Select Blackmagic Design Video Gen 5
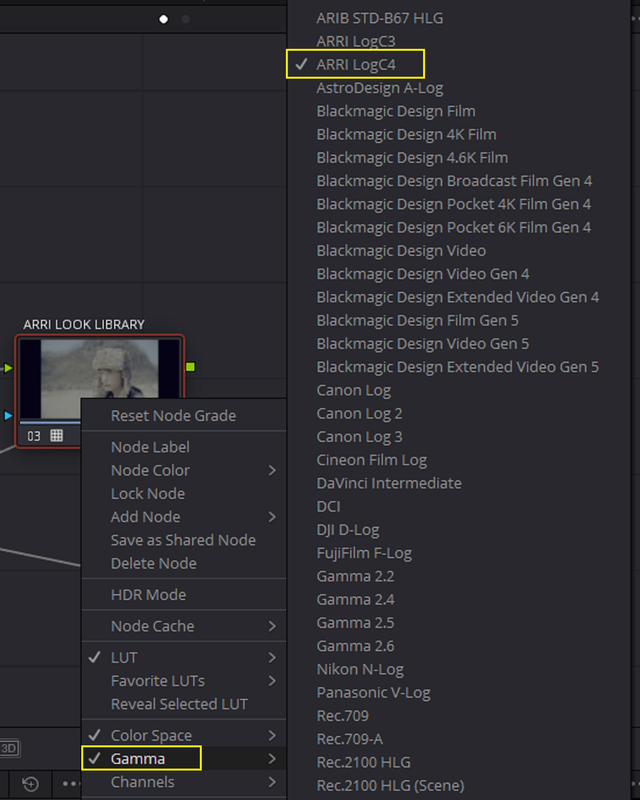The image size is (640, 800). click(x=422, y=344)
